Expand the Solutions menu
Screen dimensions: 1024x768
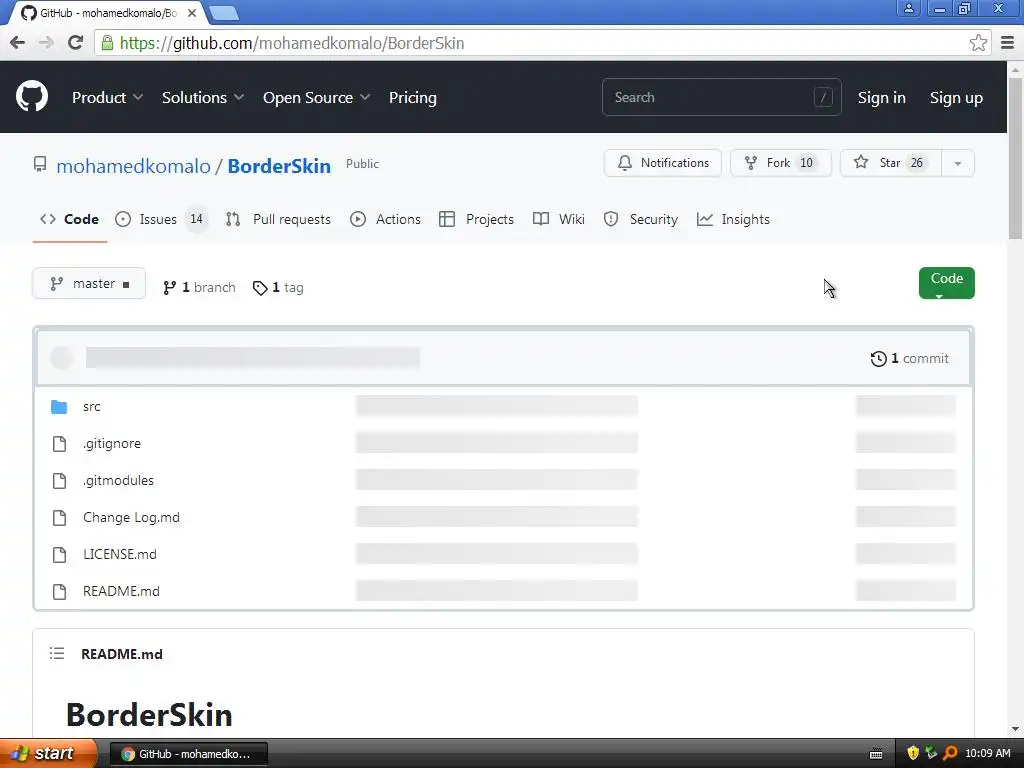coord(202,97)
